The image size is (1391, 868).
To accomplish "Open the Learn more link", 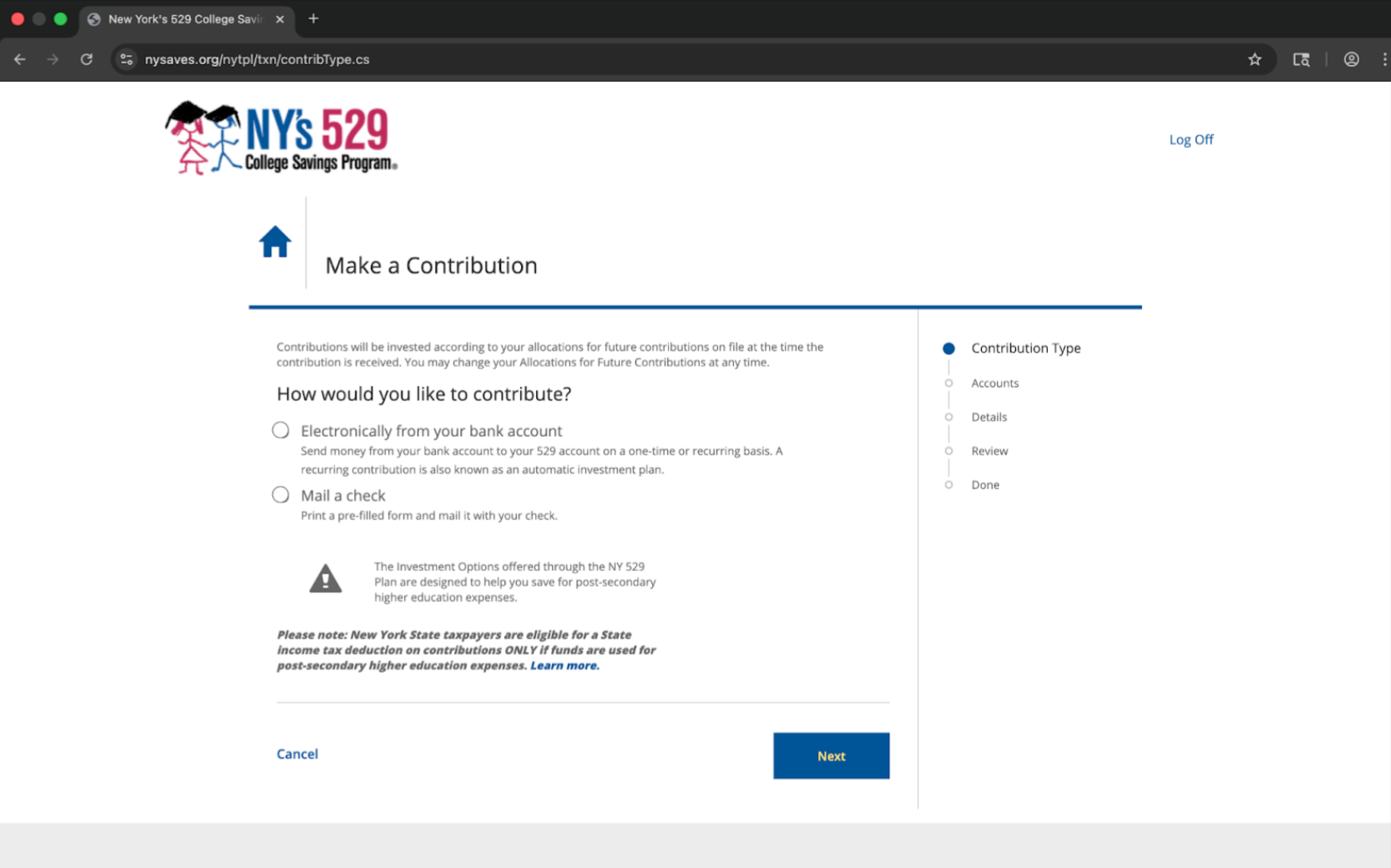I will pos(564,665).
